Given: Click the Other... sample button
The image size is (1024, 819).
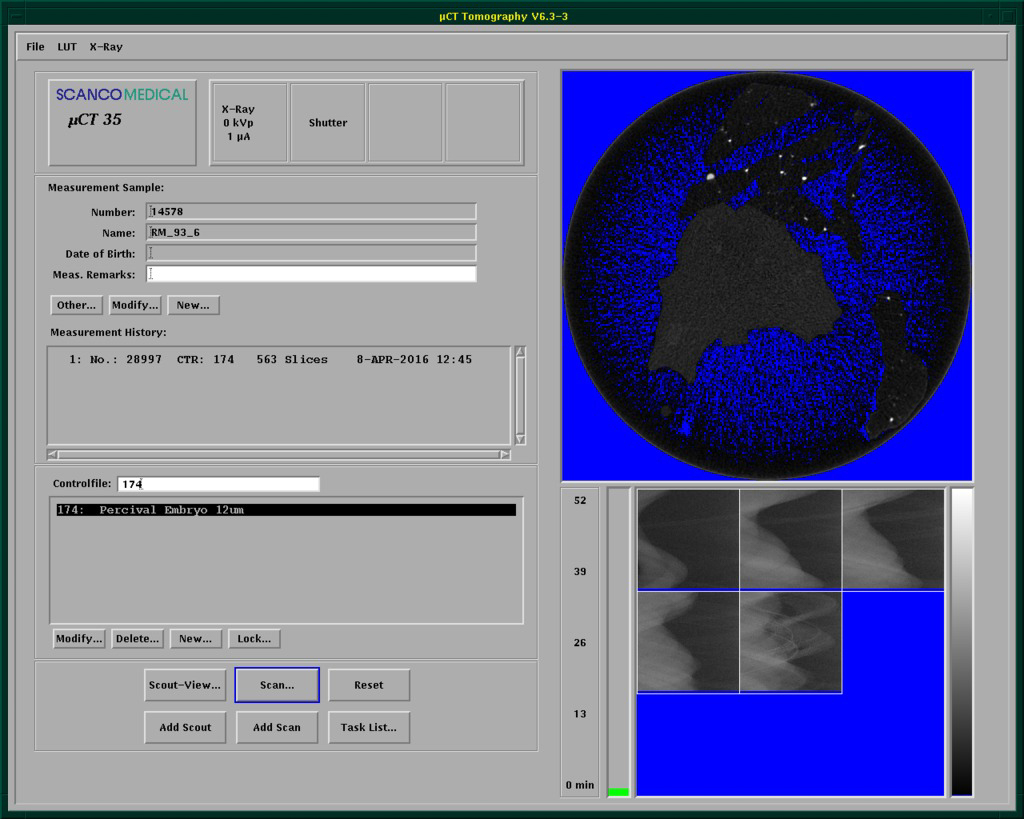Looking at the screenshot, I should 76,305.
